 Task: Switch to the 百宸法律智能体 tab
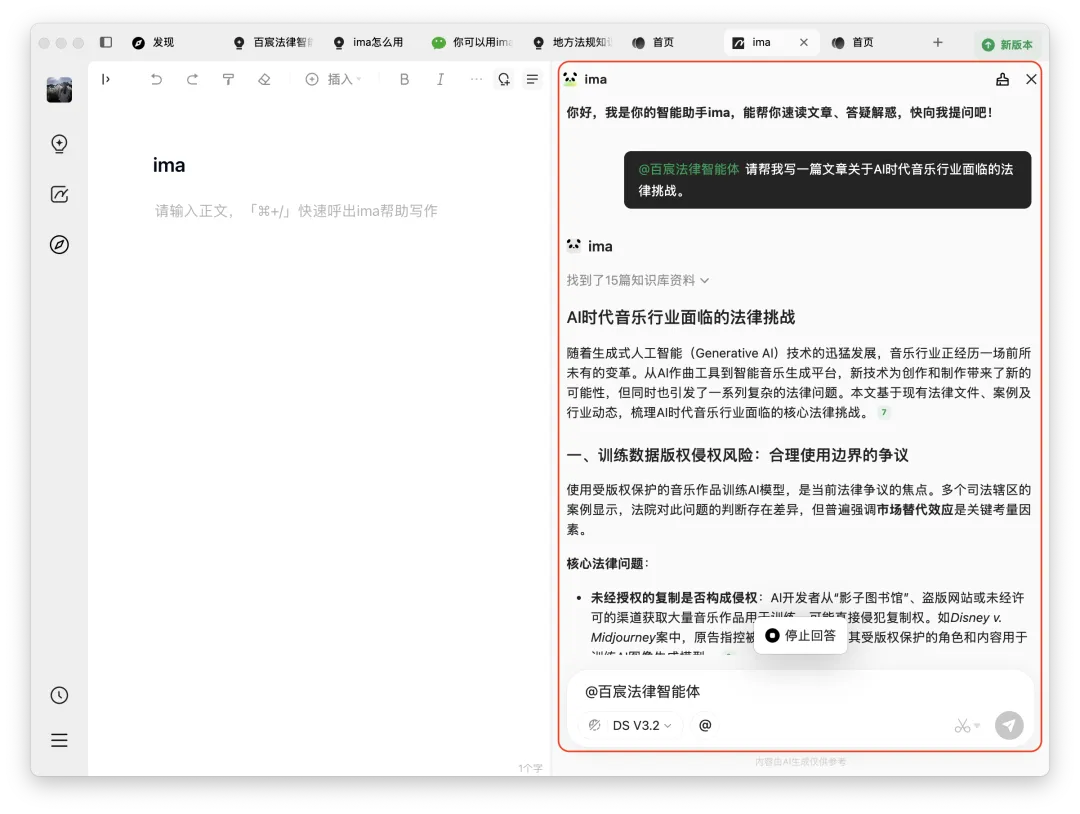click(273, 43)
